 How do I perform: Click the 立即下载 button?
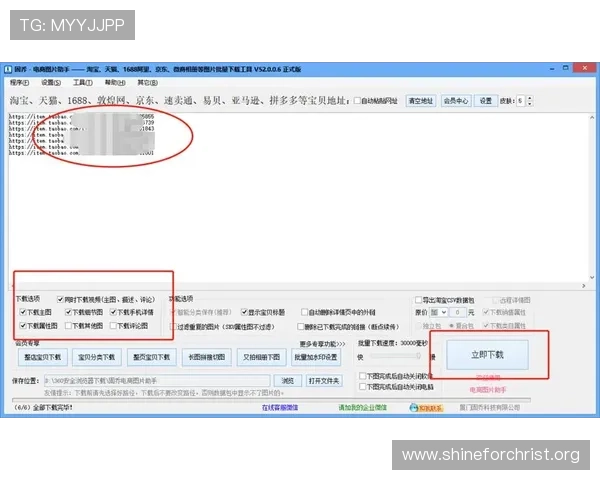487,355
